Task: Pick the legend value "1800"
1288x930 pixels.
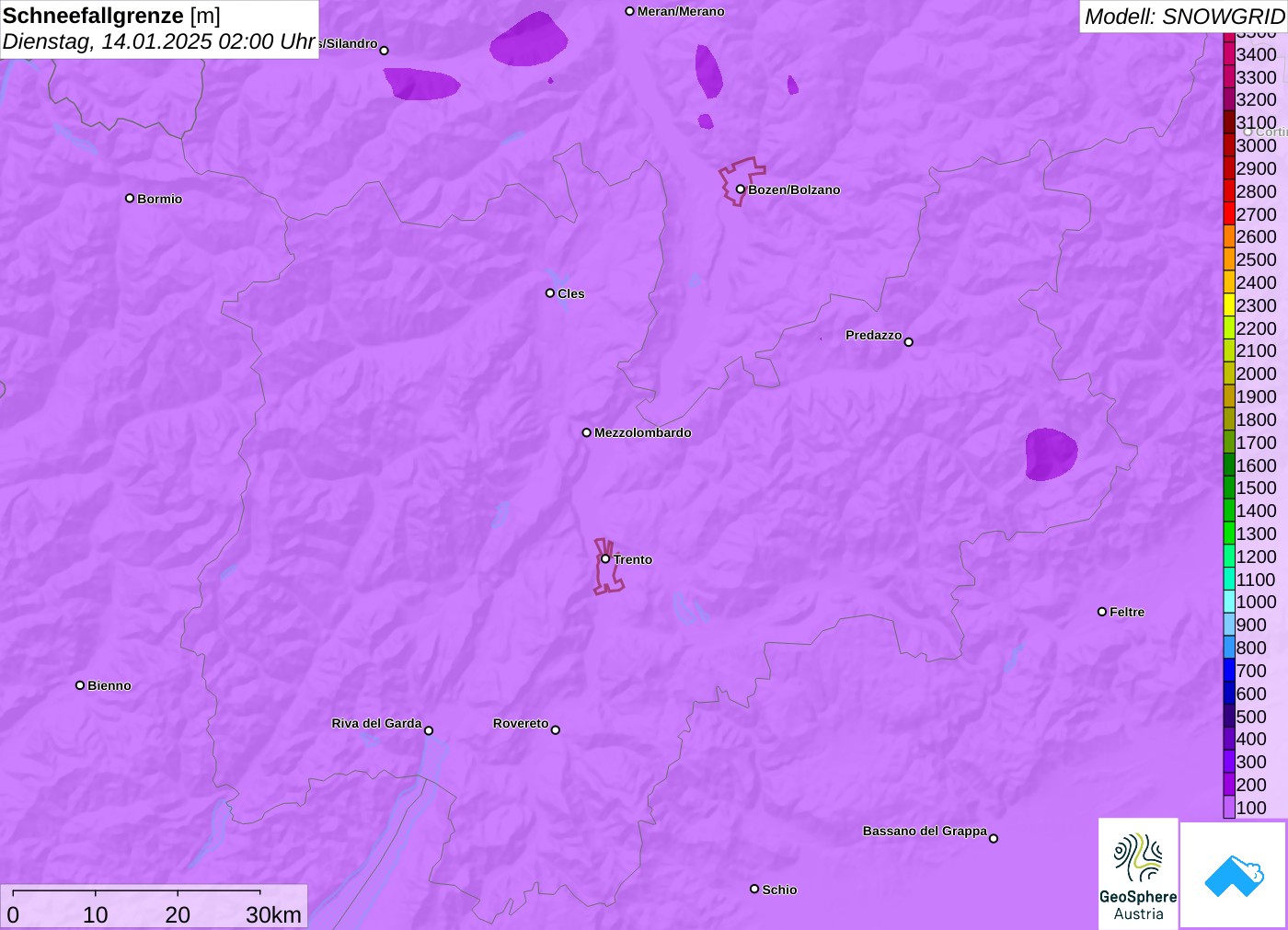Action: [1257, 419]
